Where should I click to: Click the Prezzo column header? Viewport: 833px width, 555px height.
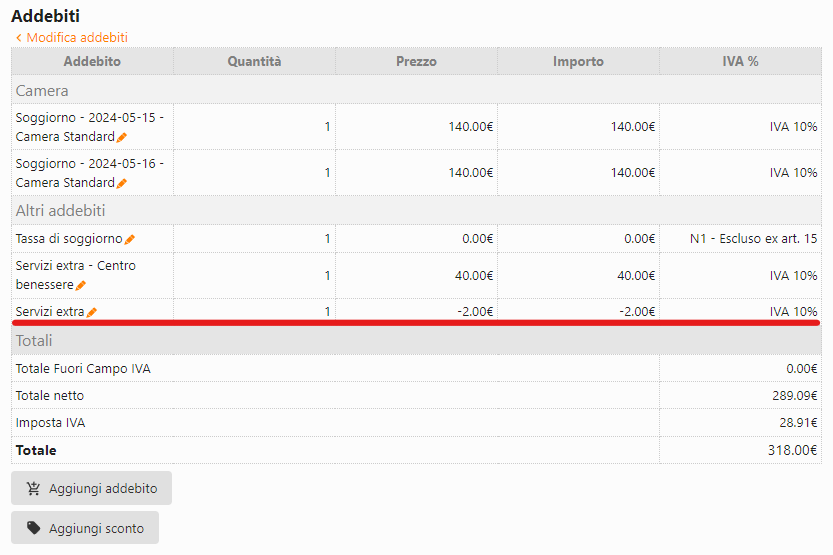[416, 62]
